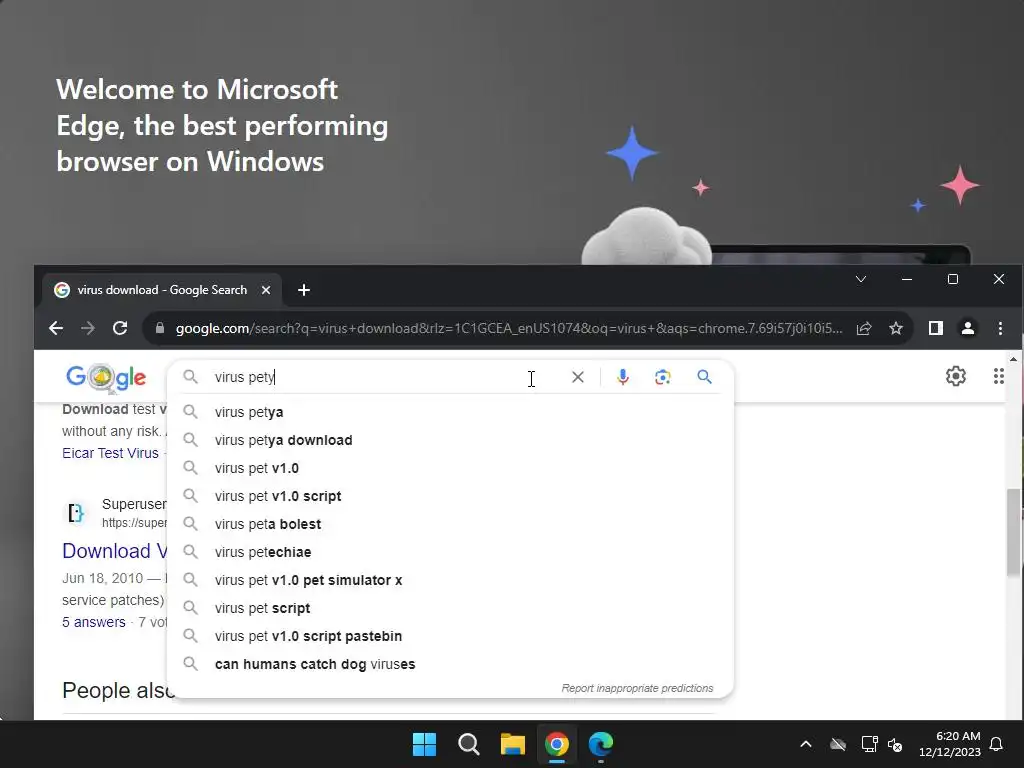Select the 'virus download - Google Search' tab
The width and height of the screenshot is (1024, 768).
point(162,290)
